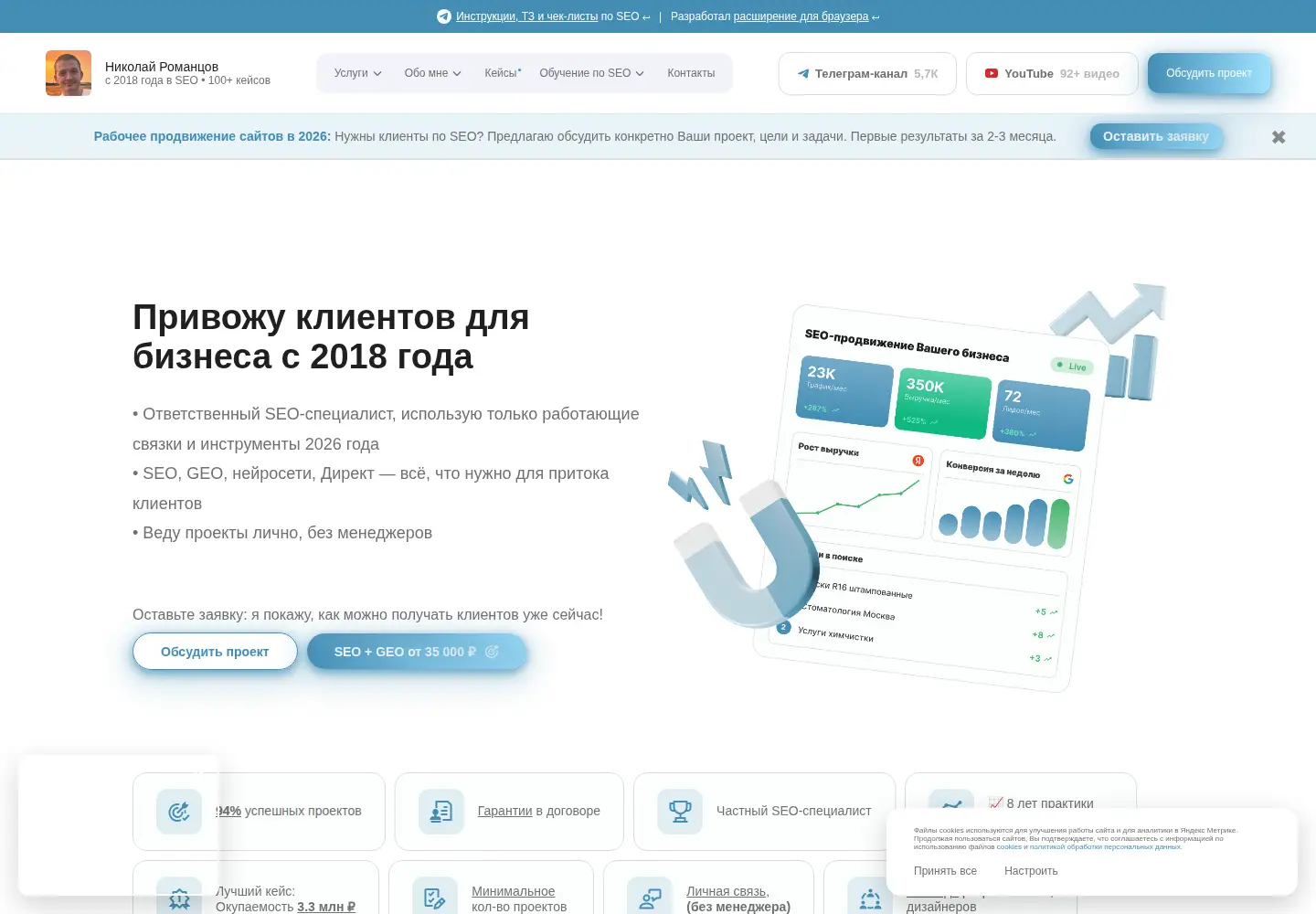Screen dimensions: 1316x914
Task: Expand the Обо мне dropdown menu
Action: click(432, 73)
